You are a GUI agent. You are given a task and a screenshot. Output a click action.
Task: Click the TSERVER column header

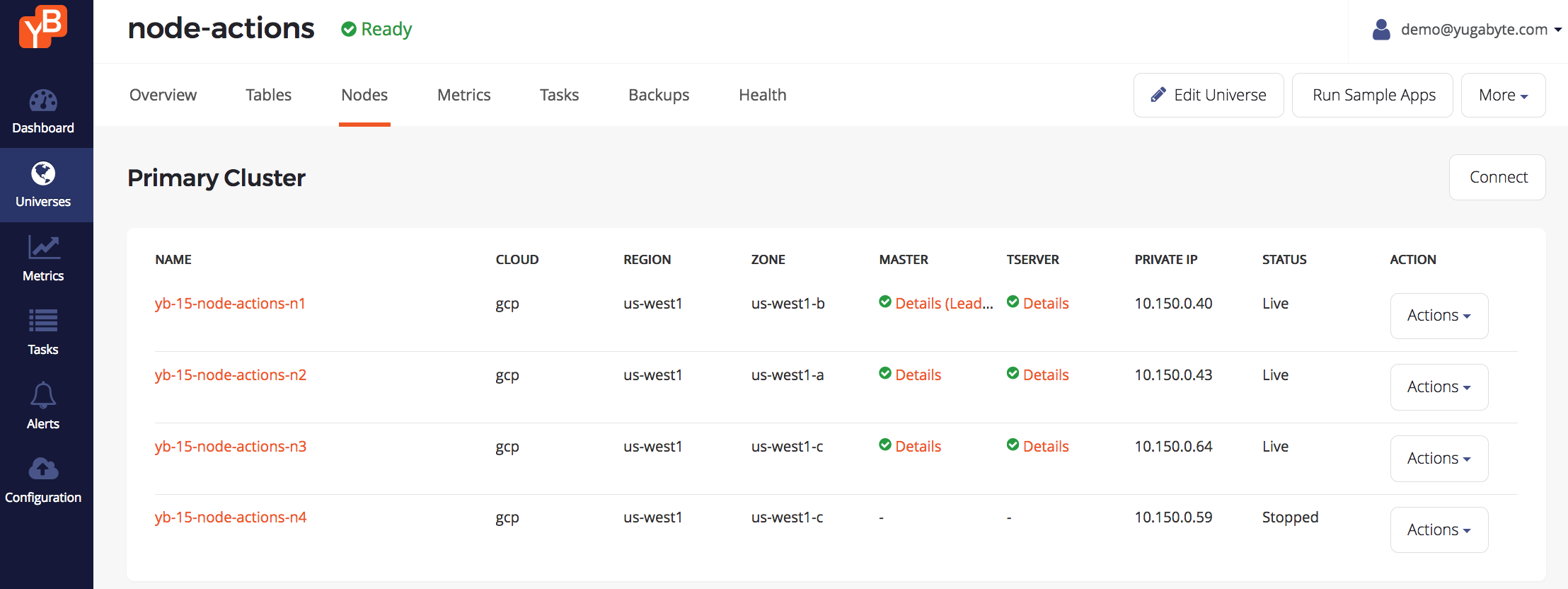[1033, 260]
